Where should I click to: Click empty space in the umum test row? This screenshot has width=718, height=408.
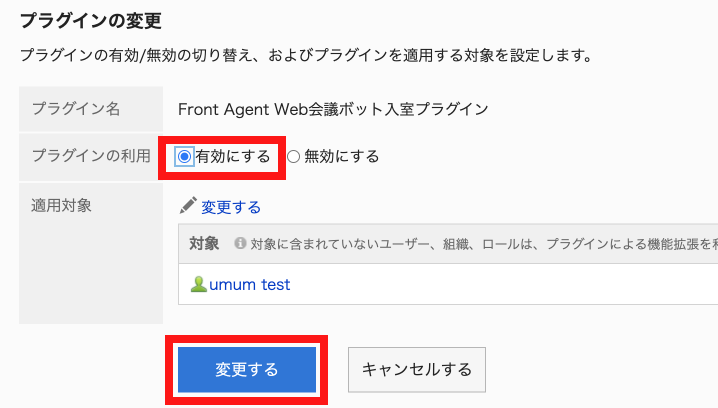[500, 285]
